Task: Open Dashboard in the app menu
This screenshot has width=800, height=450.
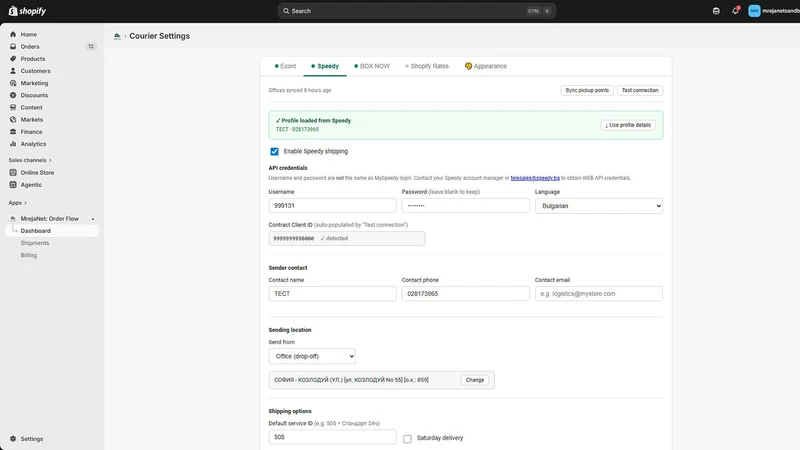Action: (x=52, y=231)
